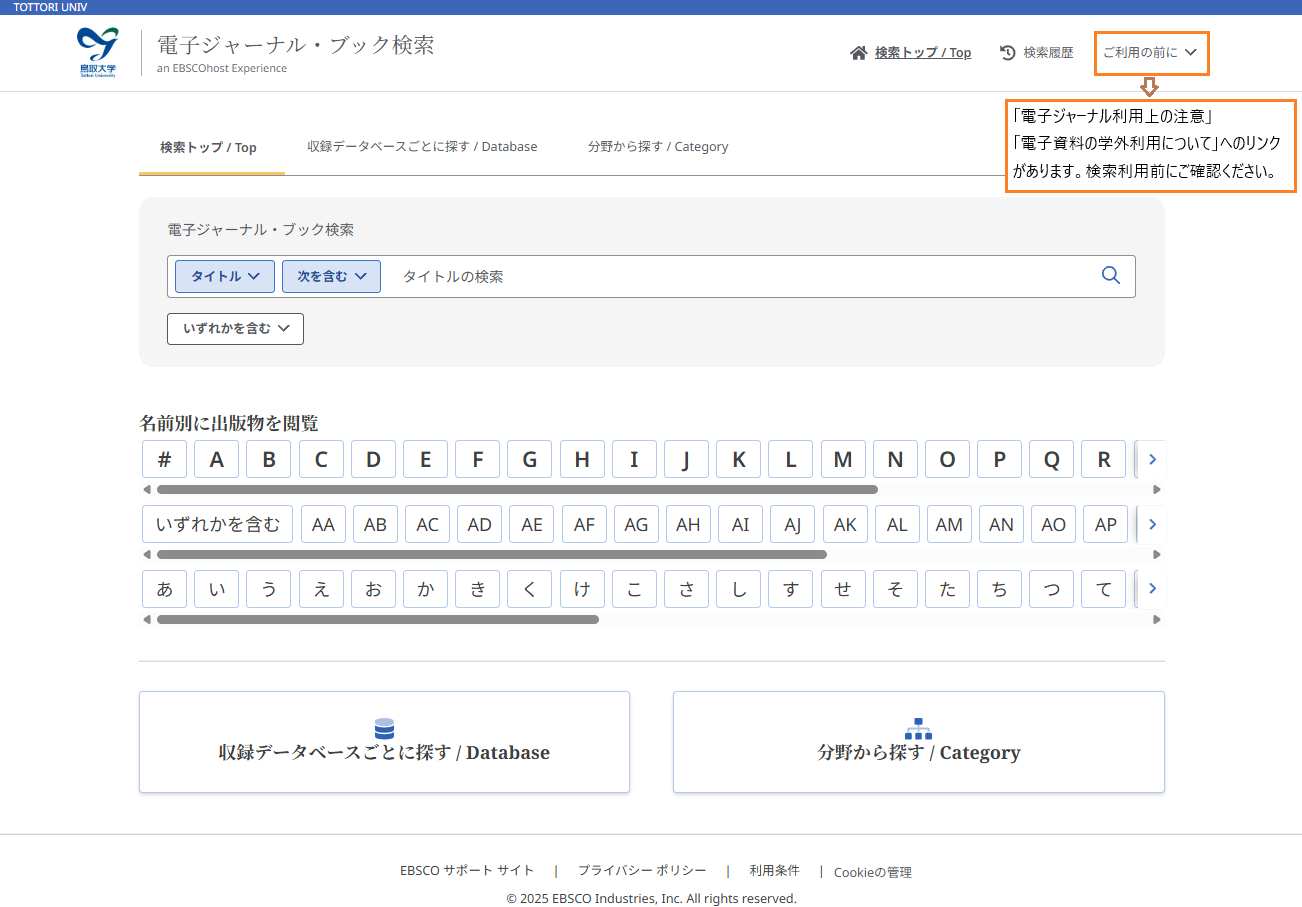
Task: Browse publications by letter B
Action: tap(269, 459)
